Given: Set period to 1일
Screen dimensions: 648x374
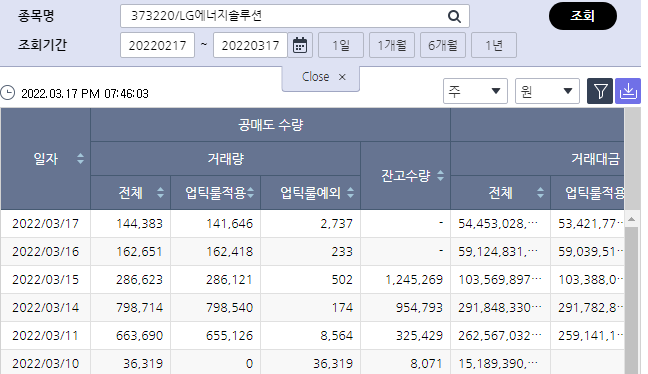Looking at the screenshot, I should tap(341, 45).
